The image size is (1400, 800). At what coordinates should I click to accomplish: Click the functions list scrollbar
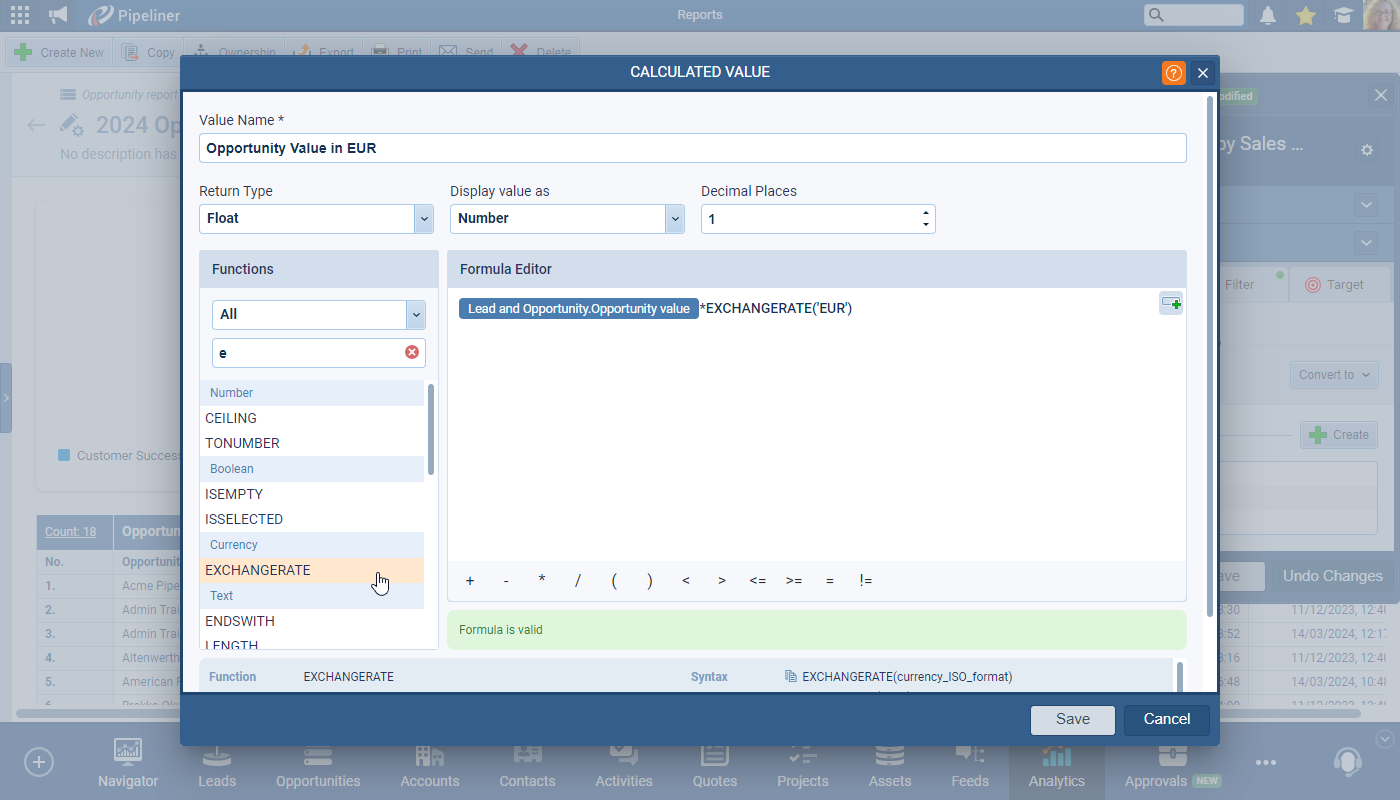(x=431, y=430)
